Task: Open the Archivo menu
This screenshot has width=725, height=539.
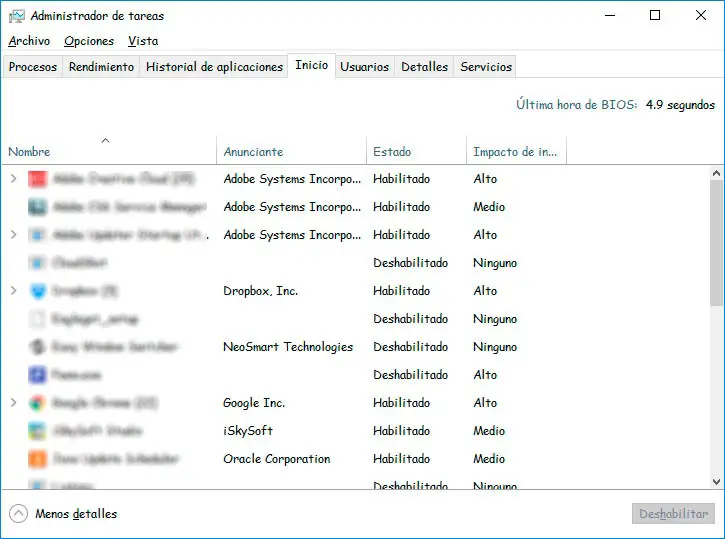Action: [29, 41]
